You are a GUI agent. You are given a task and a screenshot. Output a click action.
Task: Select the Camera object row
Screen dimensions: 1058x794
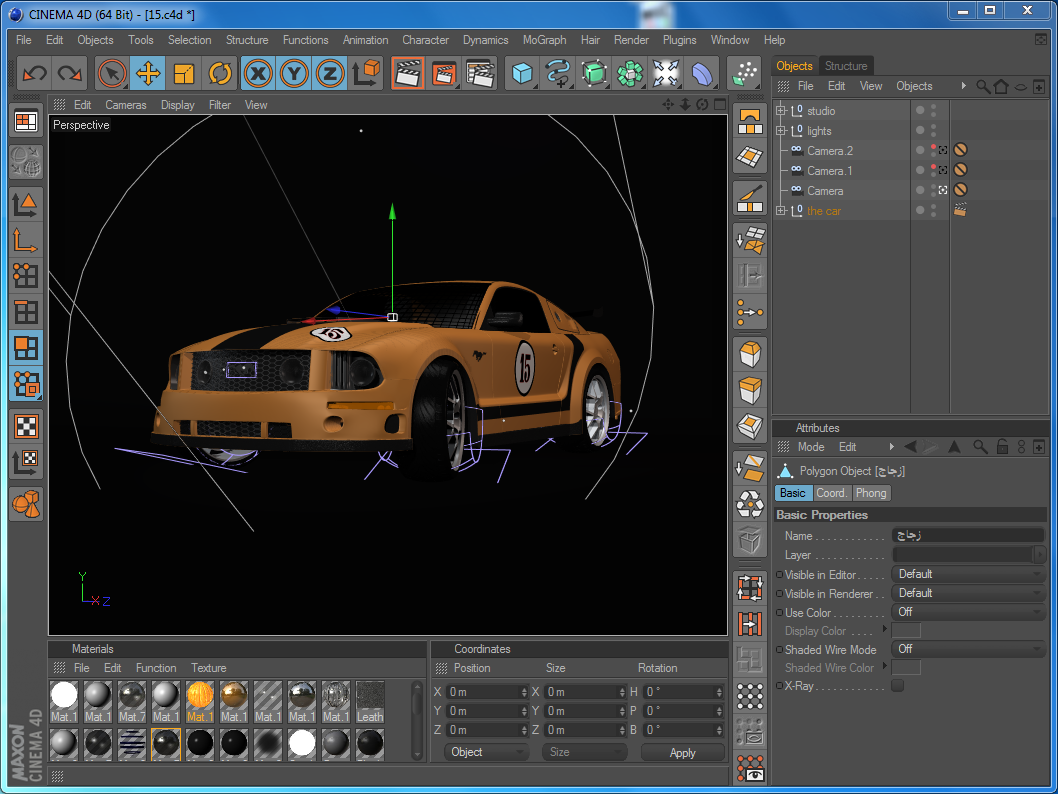coord(842,191)
